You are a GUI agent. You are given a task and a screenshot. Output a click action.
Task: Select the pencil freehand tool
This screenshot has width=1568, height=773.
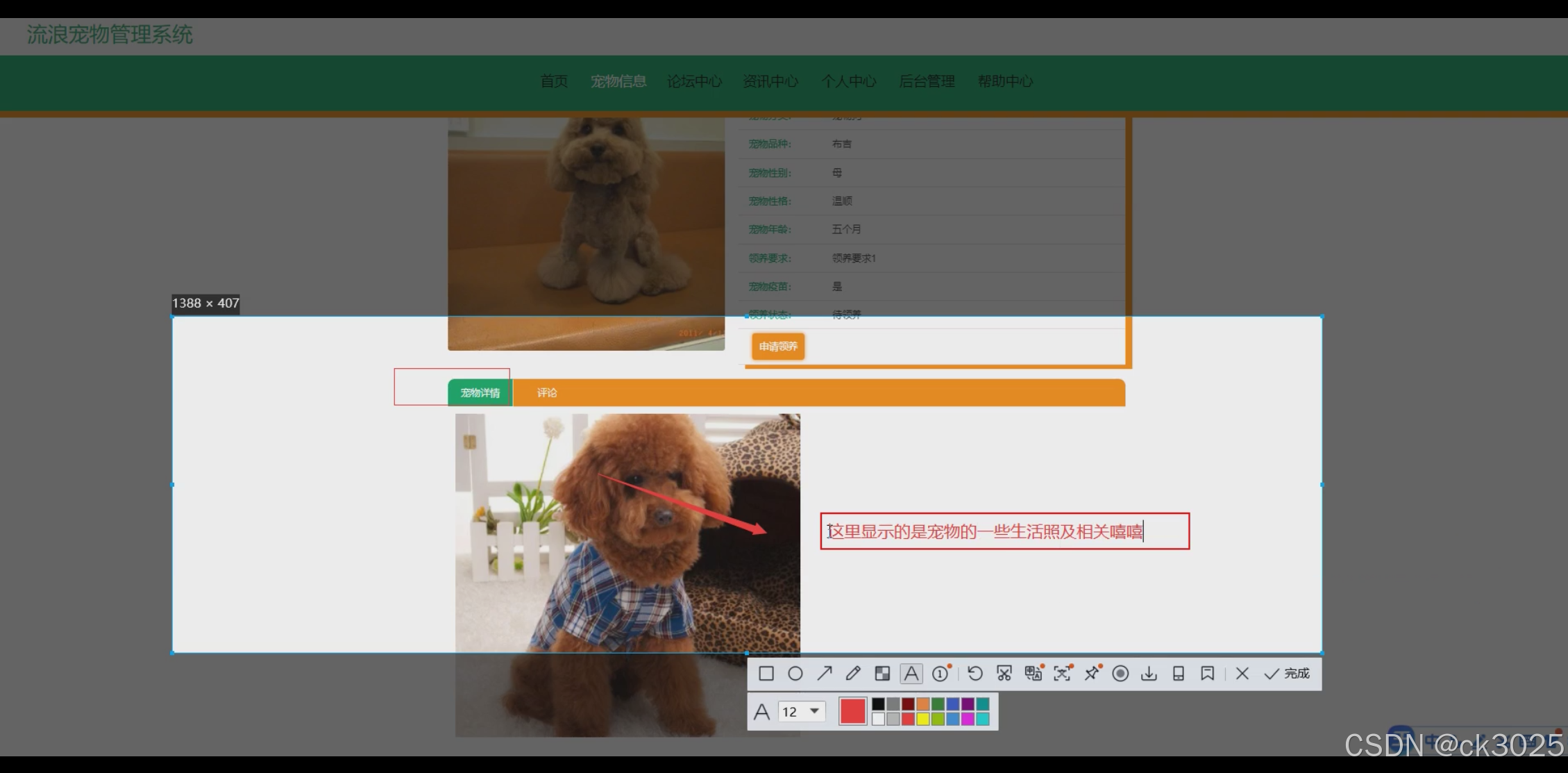pos(853,674)
